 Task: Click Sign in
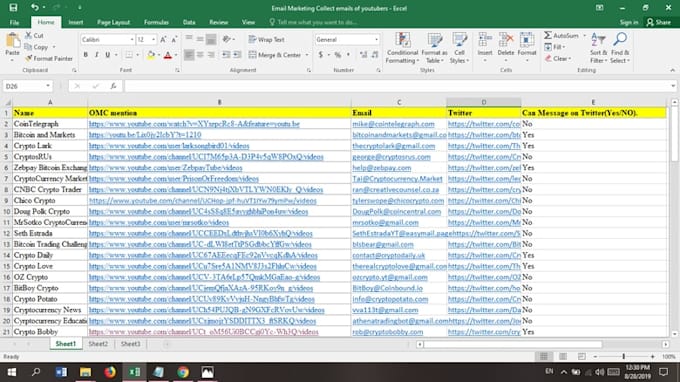(628, 22)
